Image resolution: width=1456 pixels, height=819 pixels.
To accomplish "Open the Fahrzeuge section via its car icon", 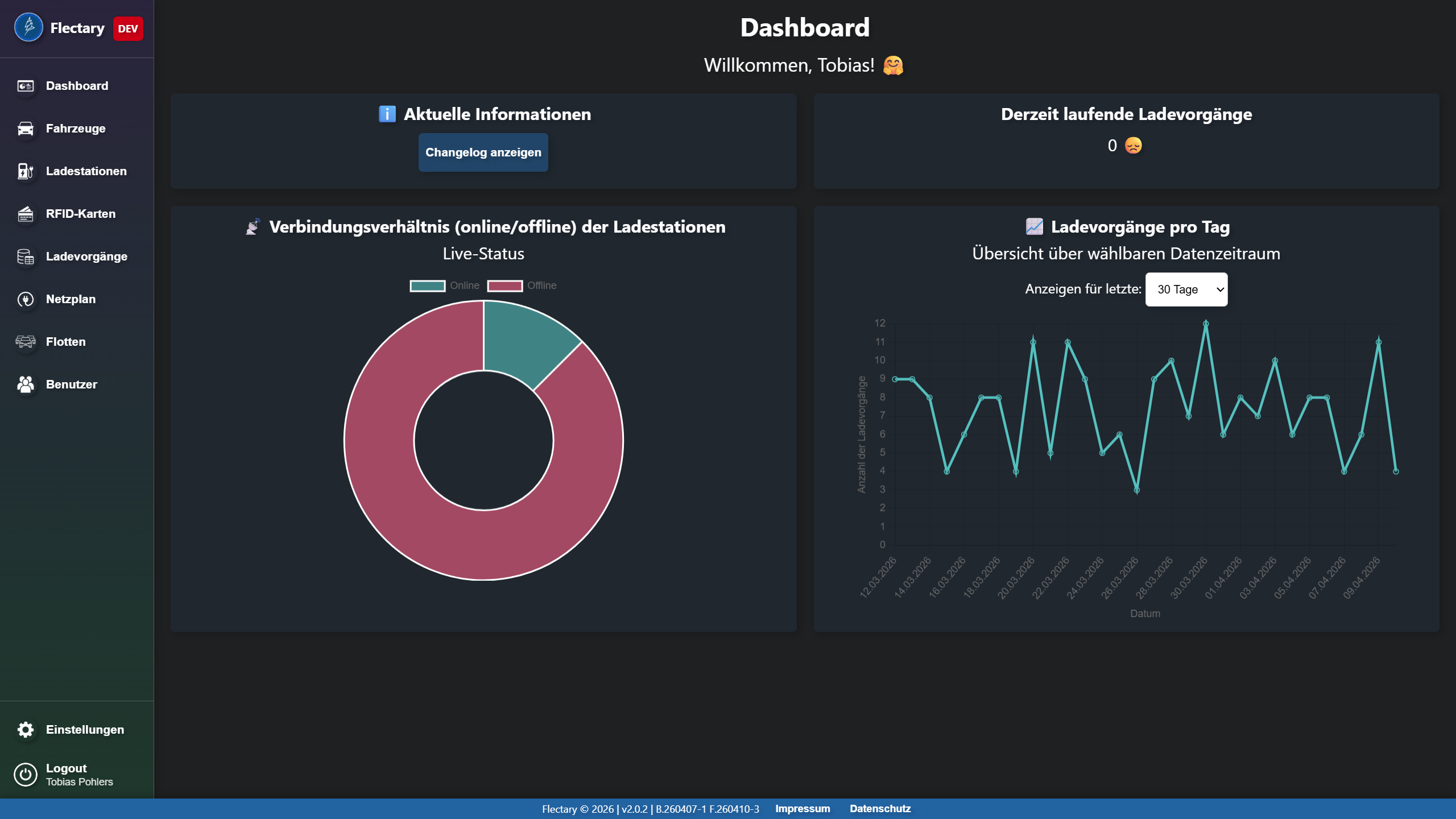I will [26, 129].
